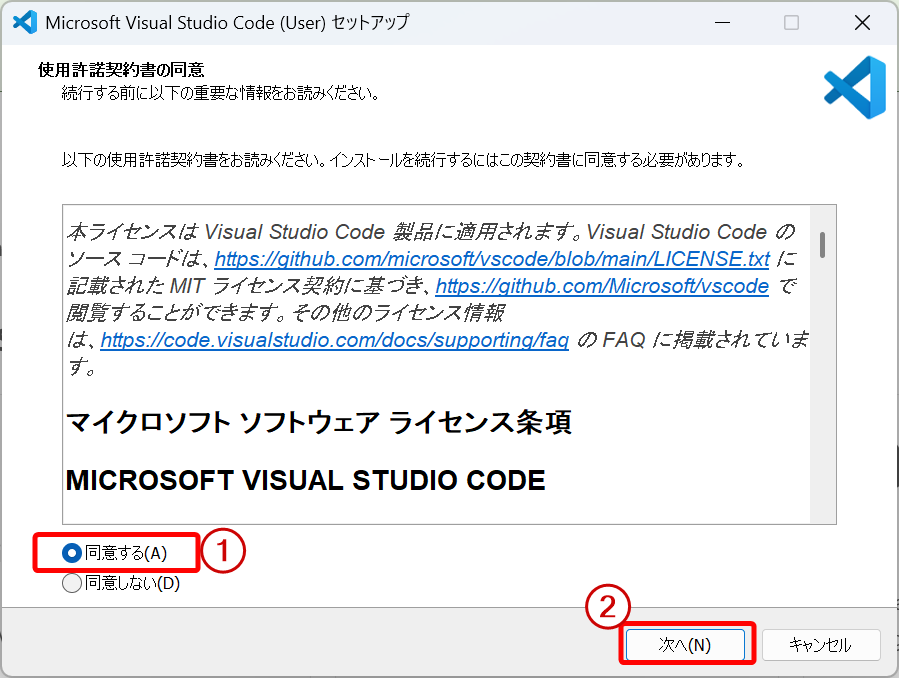Click the MICROSOFT VISUAL STUDIO CODE heading
The height and width of the screenshot is (678, 899).
(x=305, y=480)
